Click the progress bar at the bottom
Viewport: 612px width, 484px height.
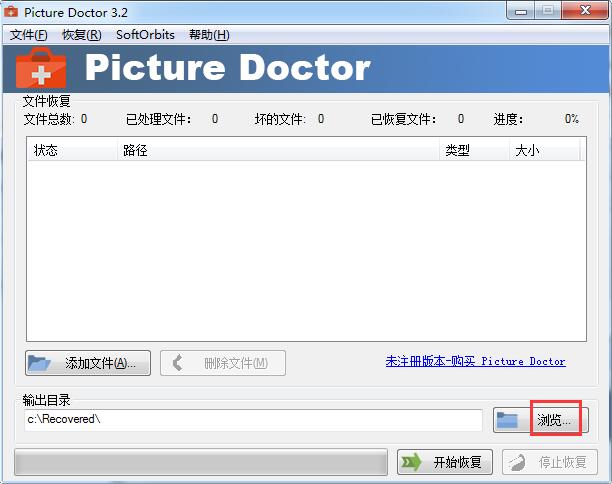(201, 462)
